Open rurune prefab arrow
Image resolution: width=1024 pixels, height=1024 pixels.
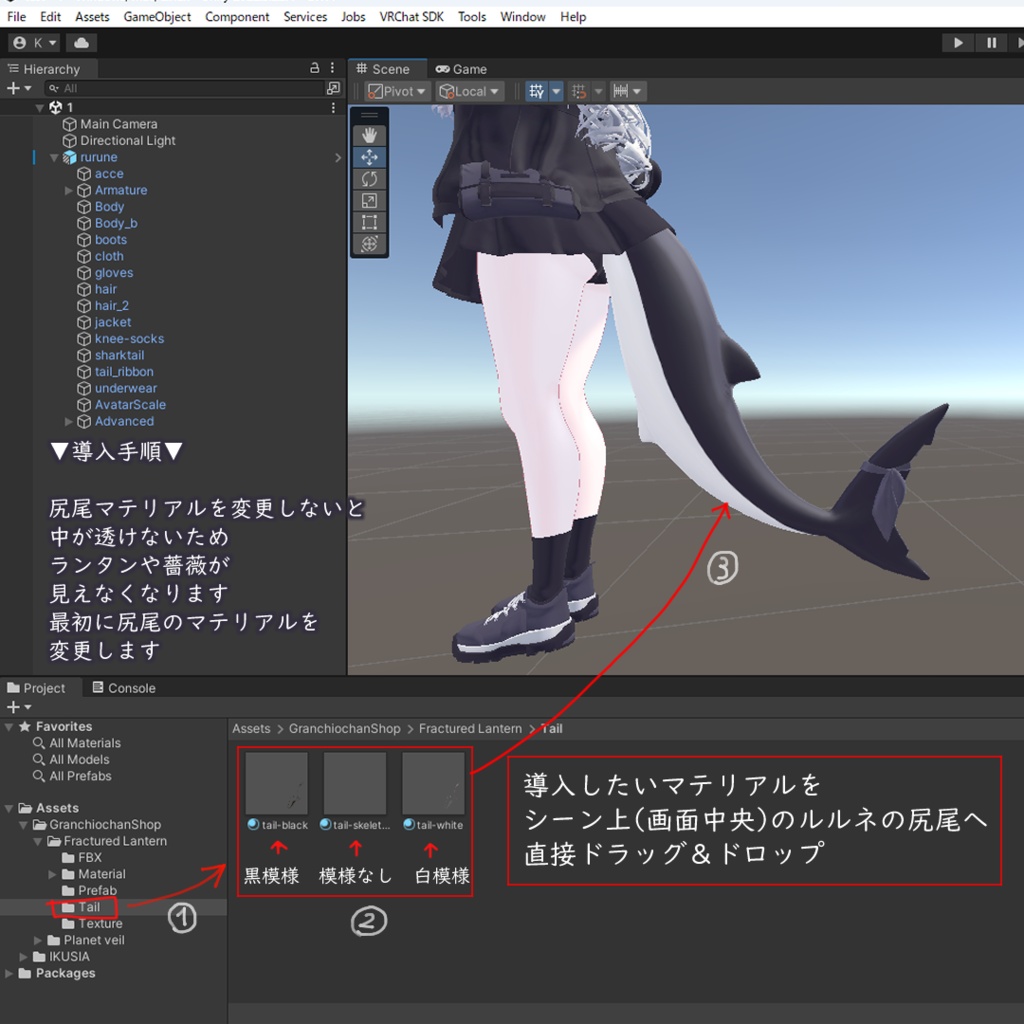click(338, 157)
